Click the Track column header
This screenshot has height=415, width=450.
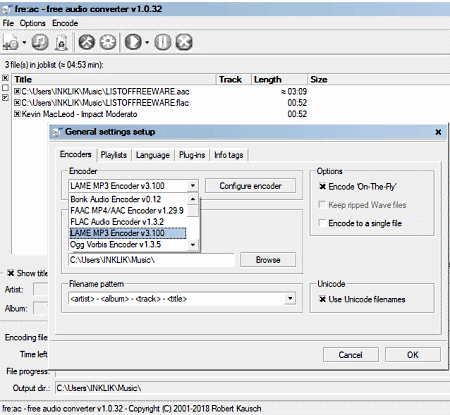point(234,80)
